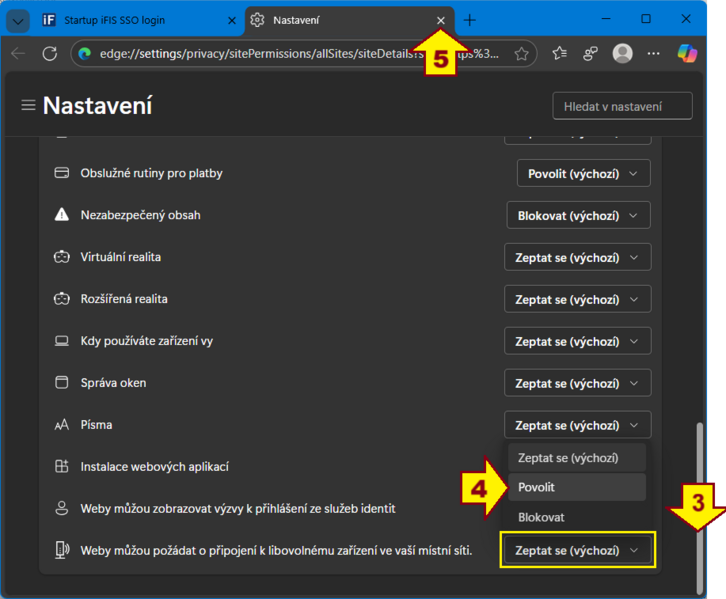Open a new browser tab
The image size is (726, 599).
[x=469, y=20]
